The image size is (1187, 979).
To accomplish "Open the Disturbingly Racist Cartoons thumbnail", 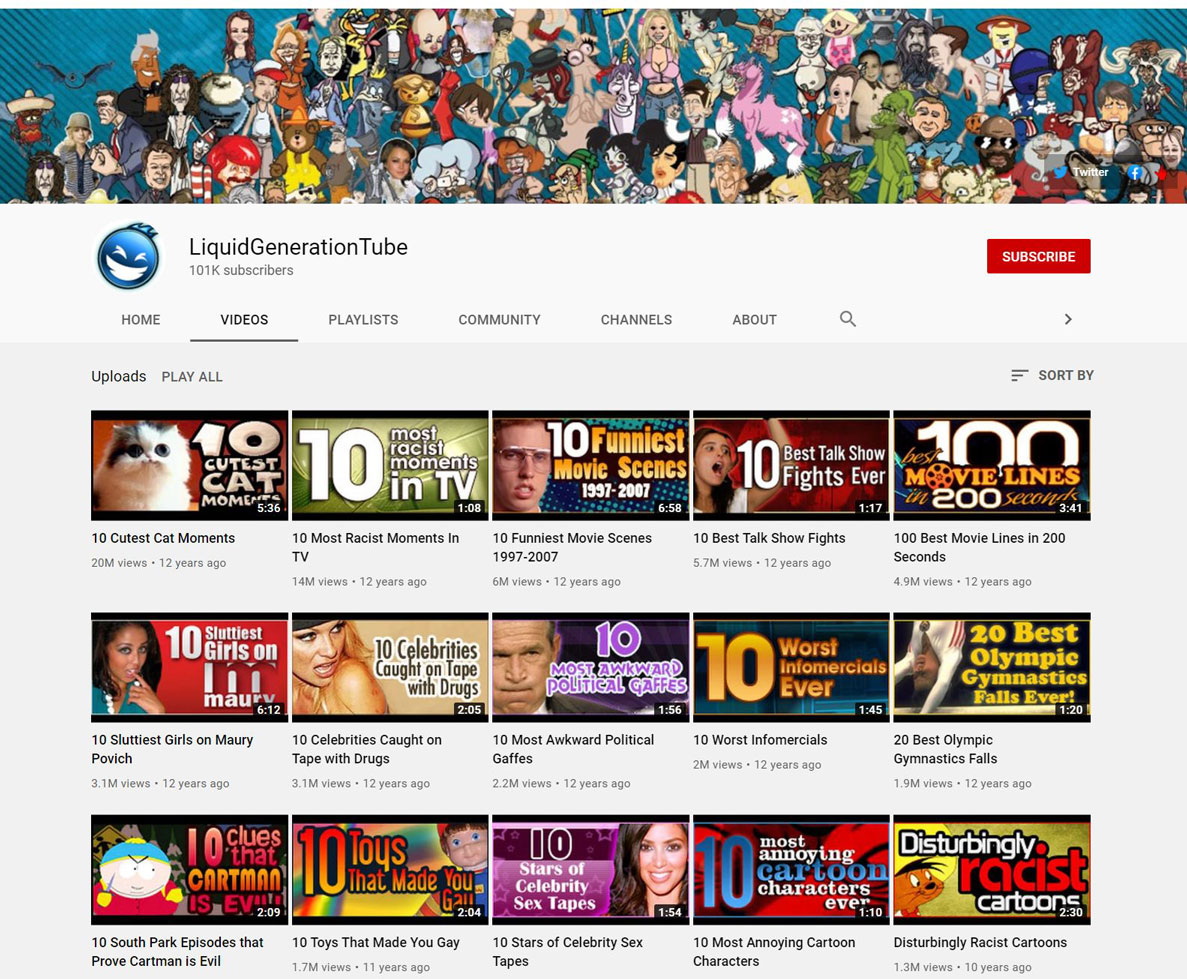I will point(992,870).
